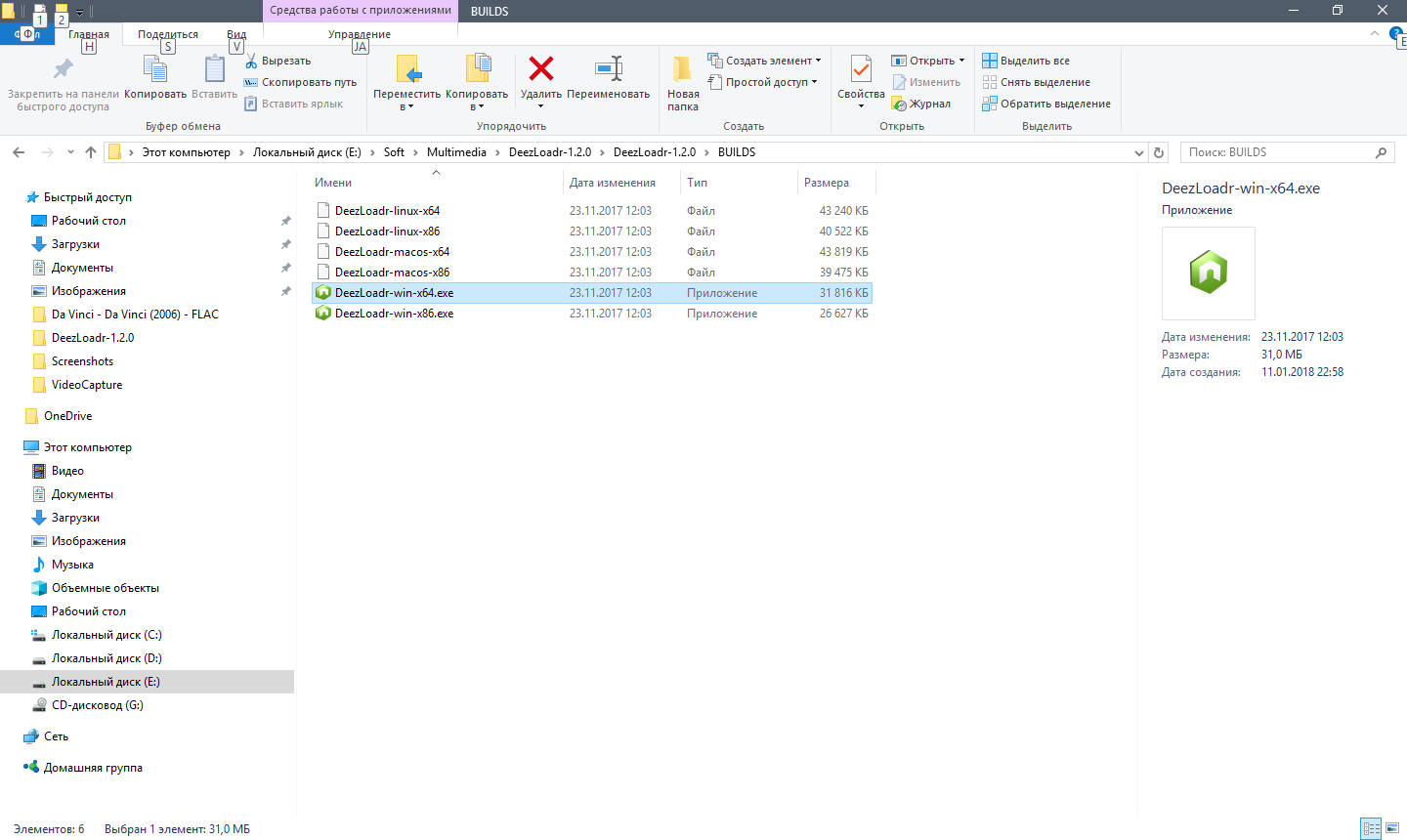Click Вырезать scissors command
This screenshot has height=840, width=1407.
click(277, 61)
